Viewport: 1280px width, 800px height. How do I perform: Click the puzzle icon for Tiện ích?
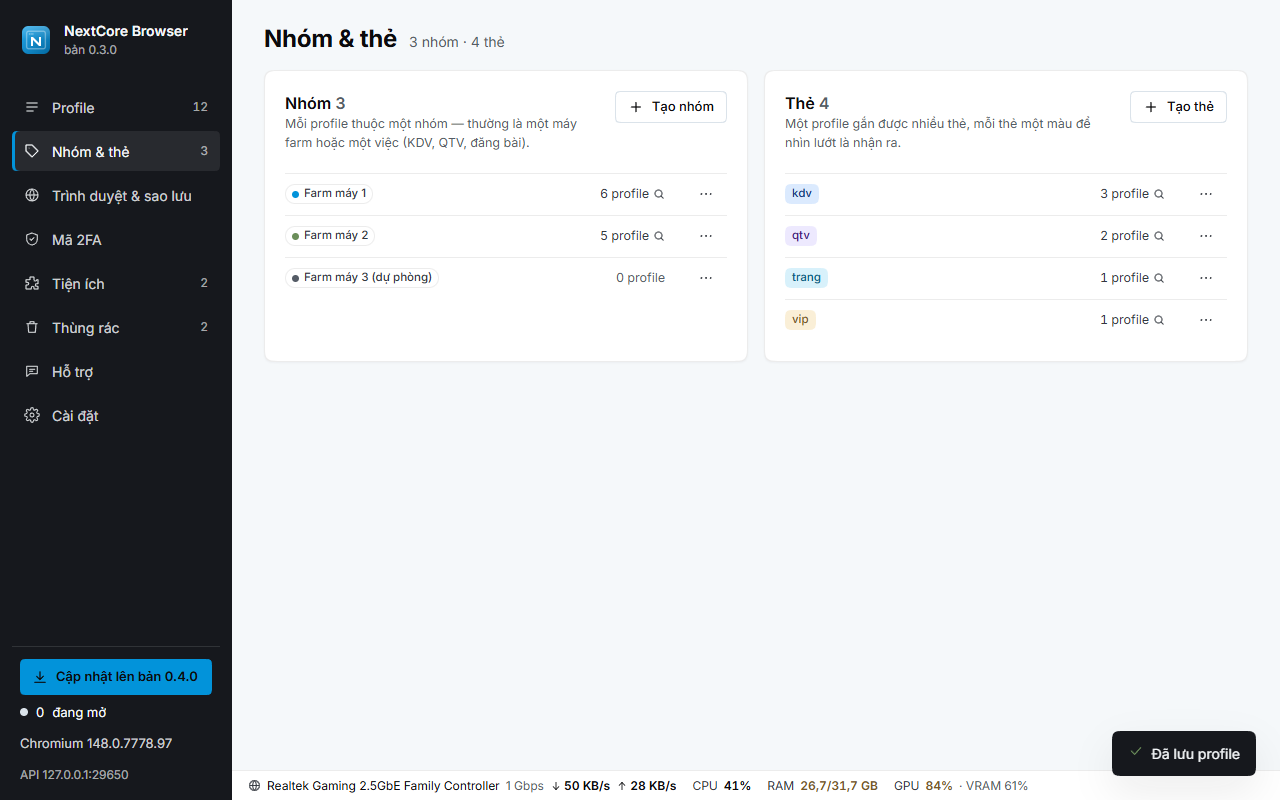point(32,283)
